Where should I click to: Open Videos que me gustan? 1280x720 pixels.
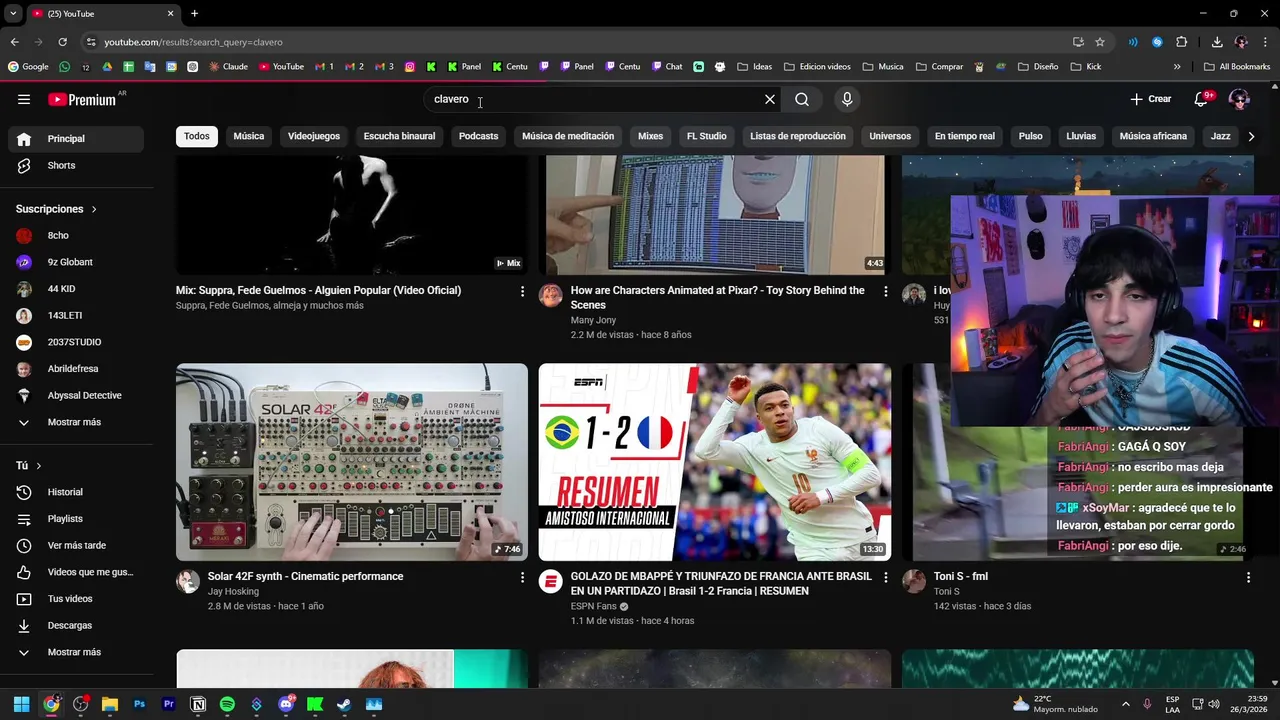(x=76, y=572)
